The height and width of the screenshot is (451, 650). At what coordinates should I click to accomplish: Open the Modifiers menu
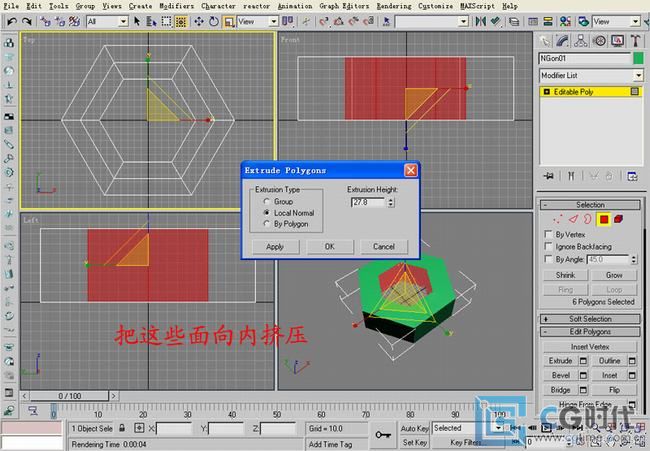[x=177, y=6]
